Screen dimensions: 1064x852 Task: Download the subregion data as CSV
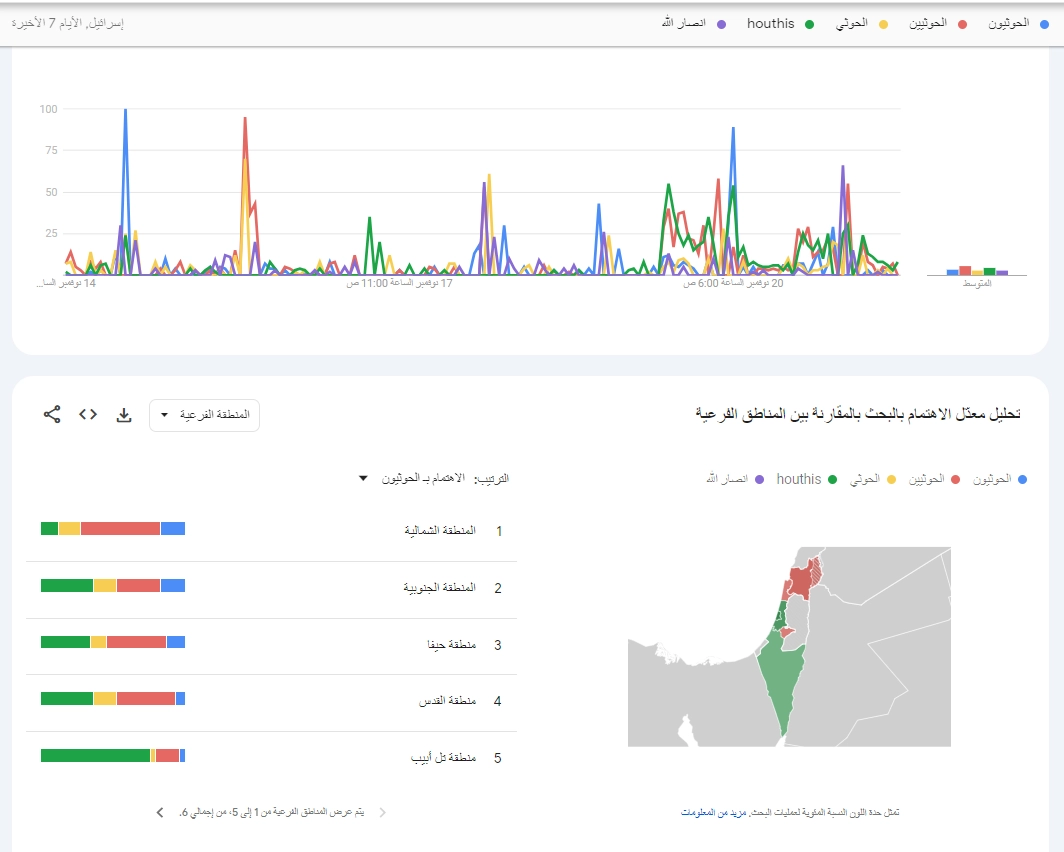124,414
